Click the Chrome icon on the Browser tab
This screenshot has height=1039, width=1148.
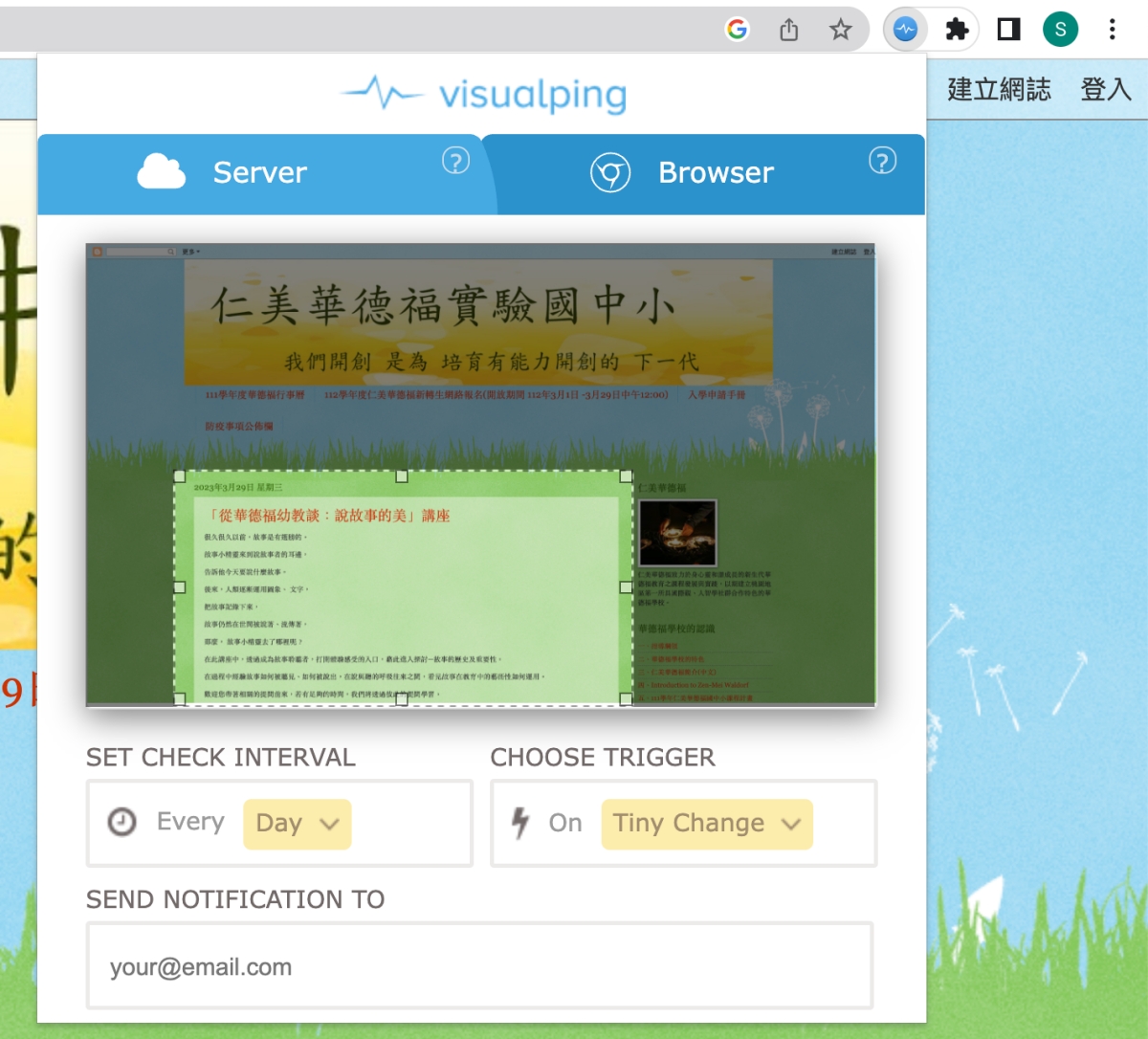[x=610, y=173]
